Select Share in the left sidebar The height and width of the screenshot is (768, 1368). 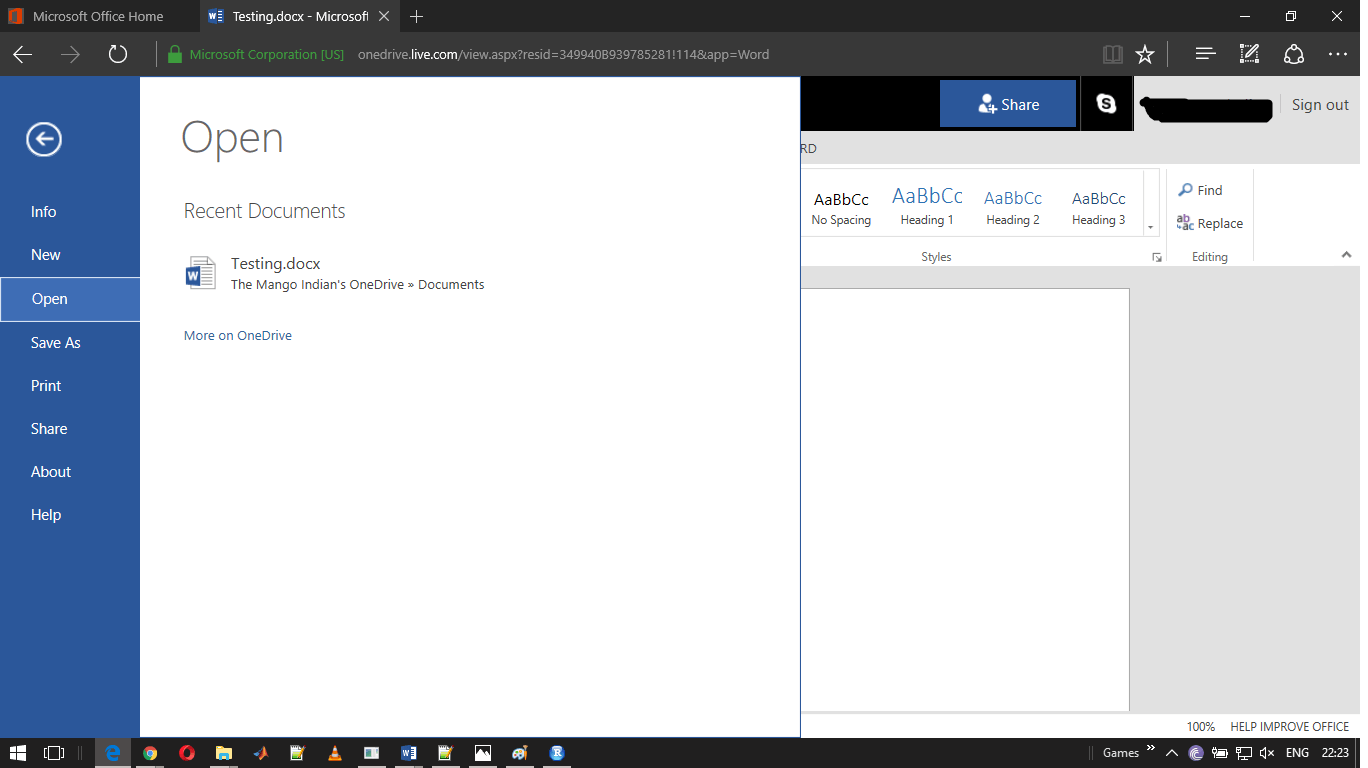coord(49,429)
